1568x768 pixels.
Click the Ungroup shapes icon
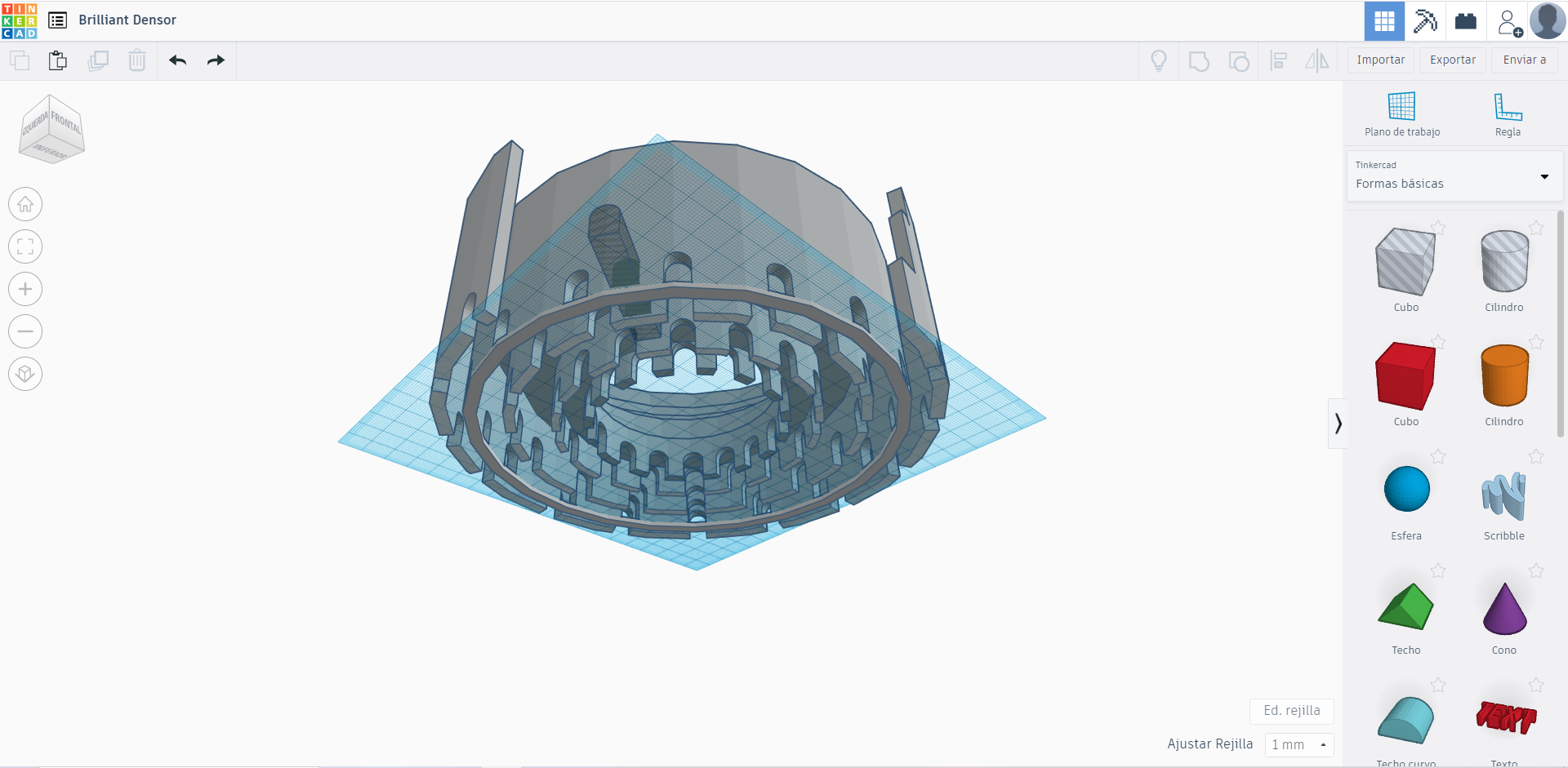[1239, 61]
